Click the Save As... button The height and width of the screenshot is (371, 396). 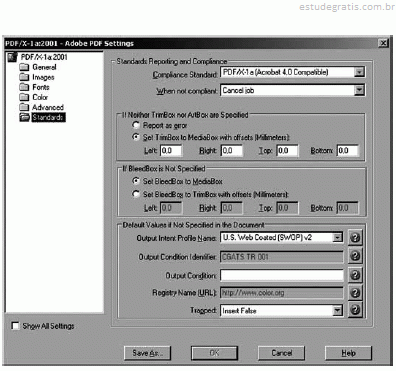147,353
